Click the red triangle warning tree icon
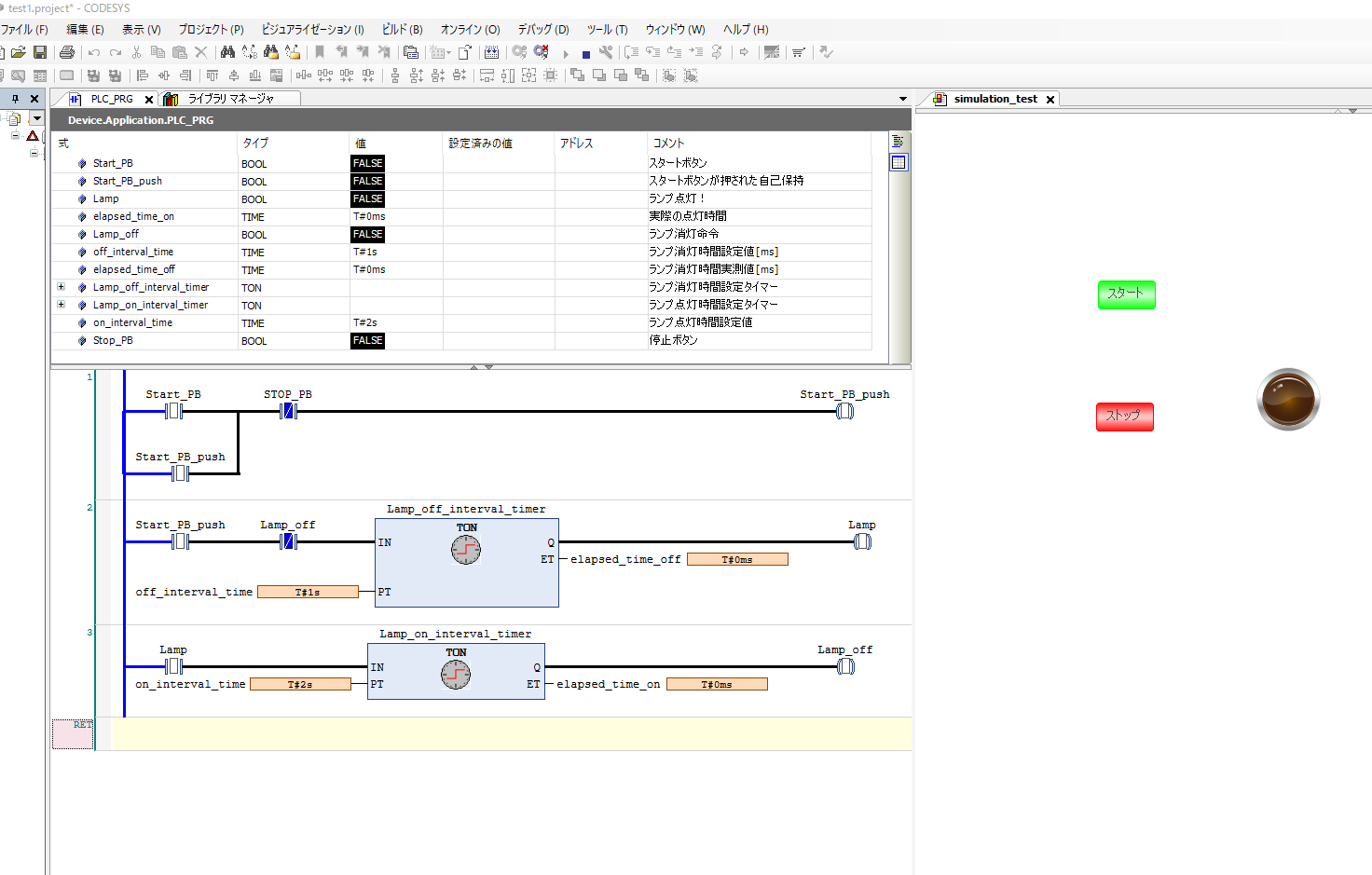Screen dimensions: 1372x875 tap(33, 136)
